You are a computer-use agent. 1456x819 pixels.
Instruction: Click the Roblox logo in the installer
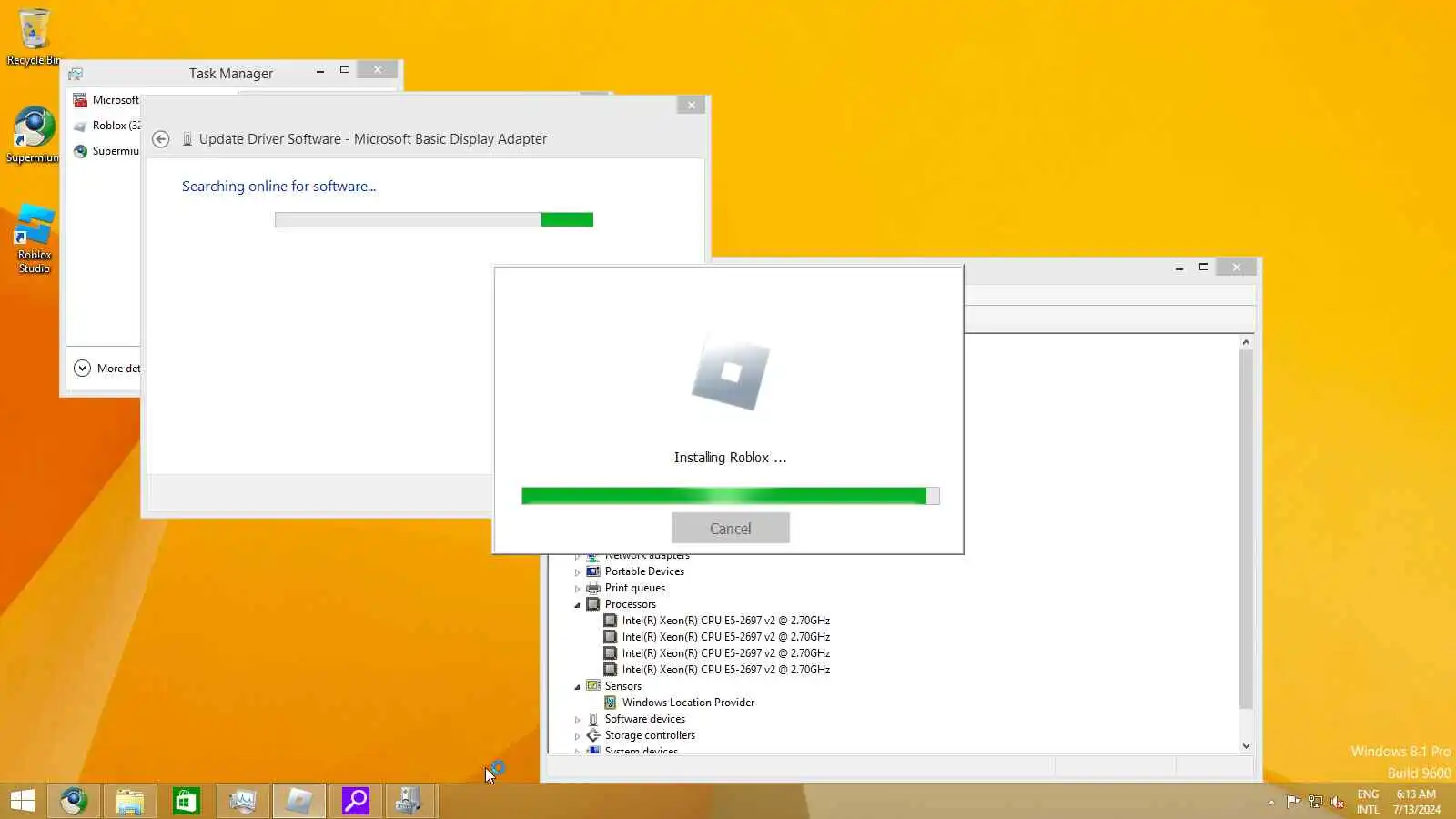pyautogui.click(x=730, y=373)
